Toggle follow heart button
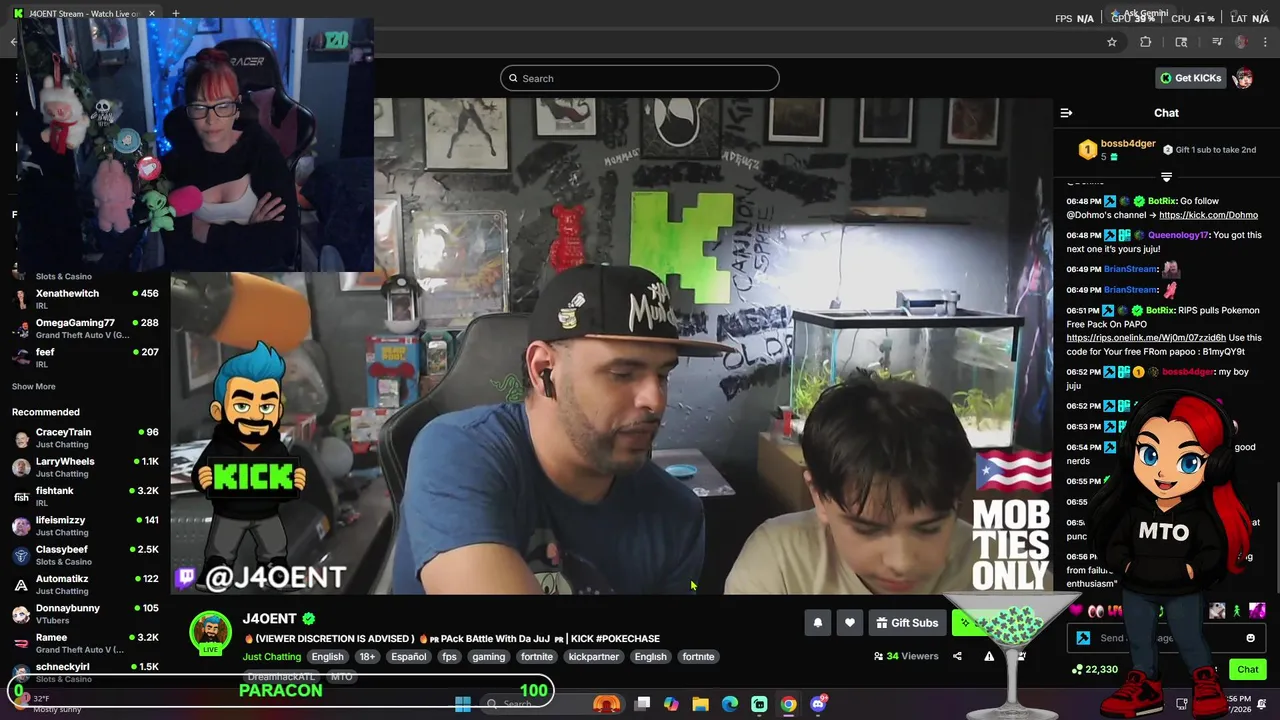This screenshot has width=1280, height=720. [x=850, y=623]
